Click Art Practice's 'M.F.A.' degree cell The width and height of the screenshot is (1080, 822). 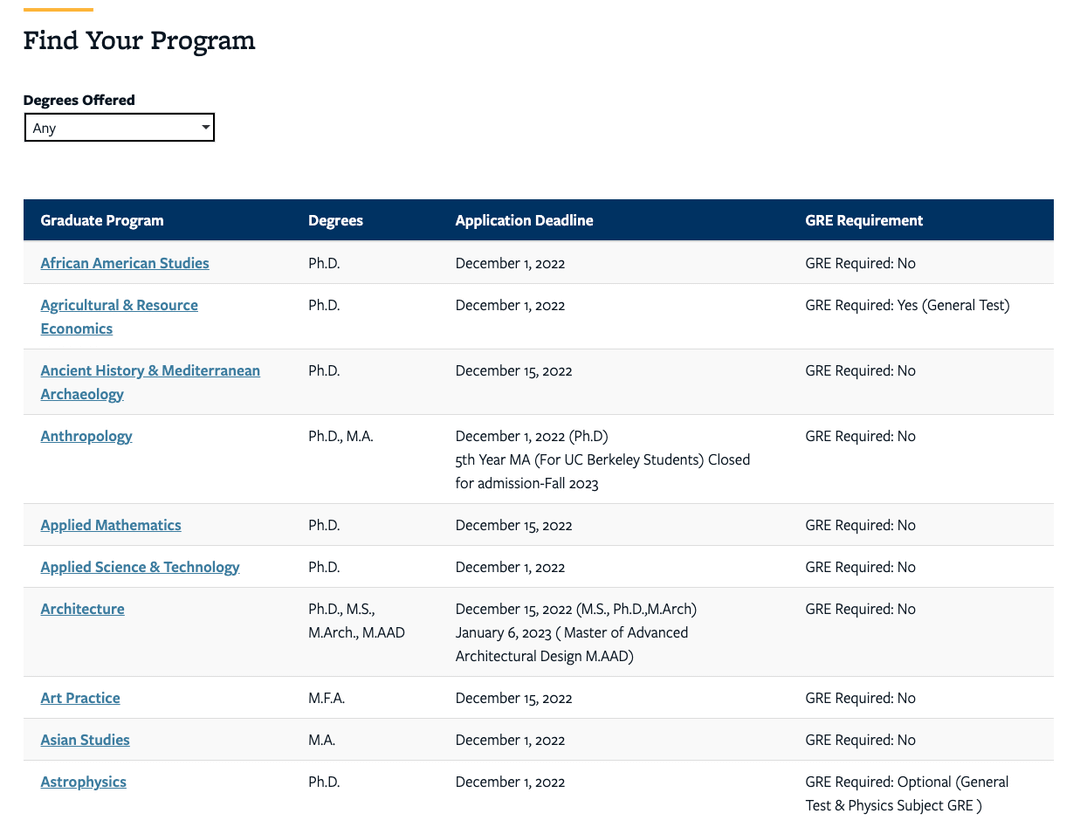click(326, 698)
